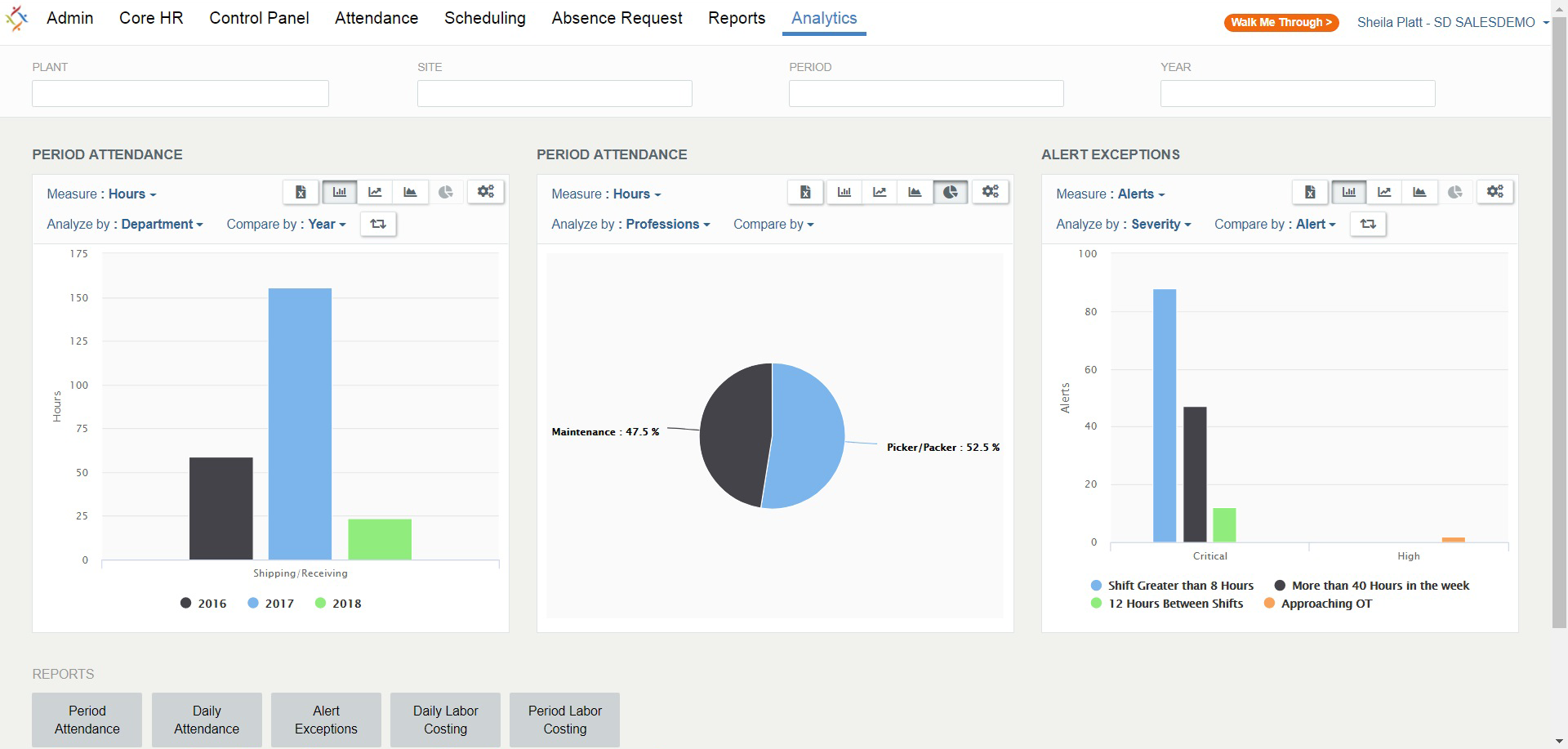Open Compare by dropdown in Professions panel
Image resolution: width=1568 pixels, height=749 pixels.
(x=773, y=224)
